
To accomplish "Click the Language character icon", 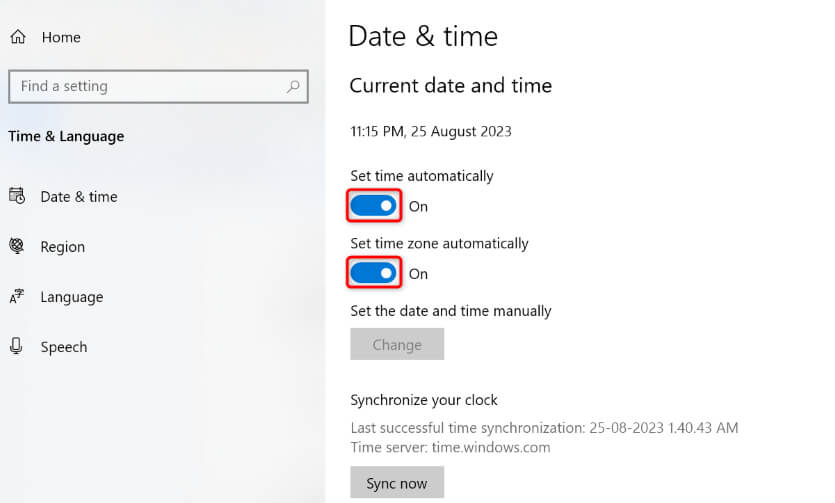I will click(x=17, y=297).
